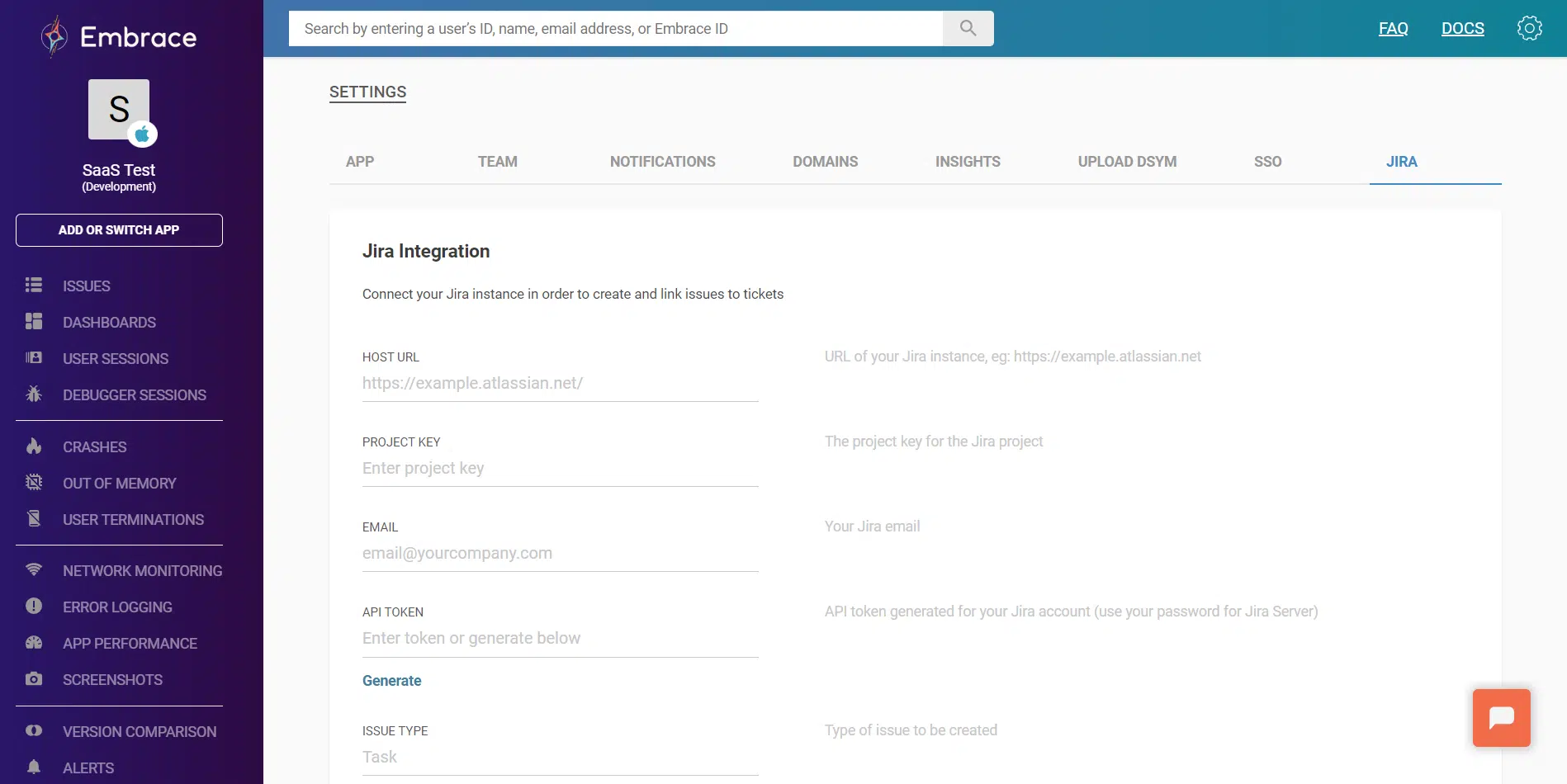
Task: Click Add or Switch App button
Action: [119, 230]
